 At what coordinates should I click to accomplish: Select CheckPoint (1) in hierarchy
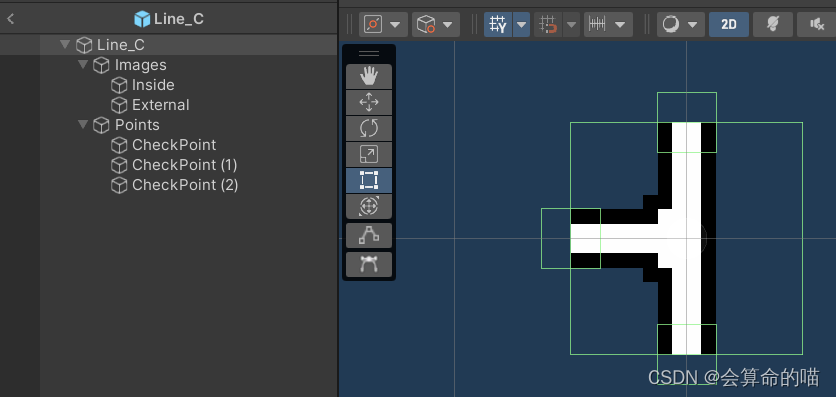point(184,165)
